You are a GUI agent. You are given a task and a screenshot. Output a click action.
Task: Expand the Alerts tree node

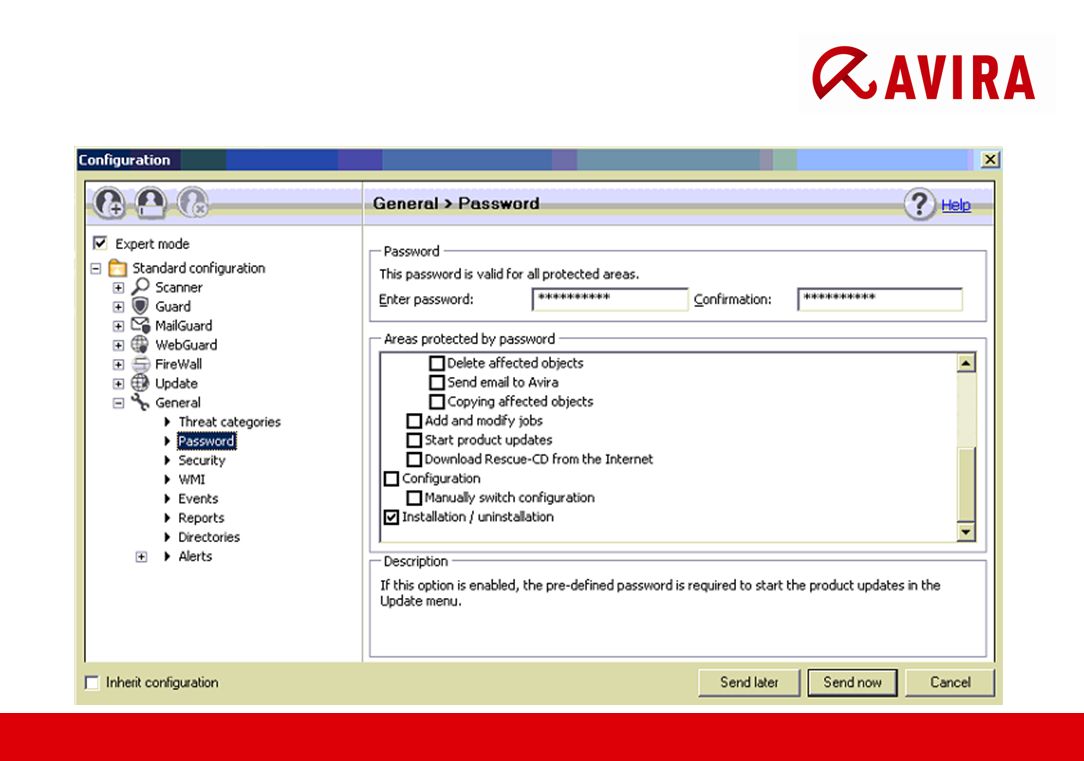click(x=141, y=557)
